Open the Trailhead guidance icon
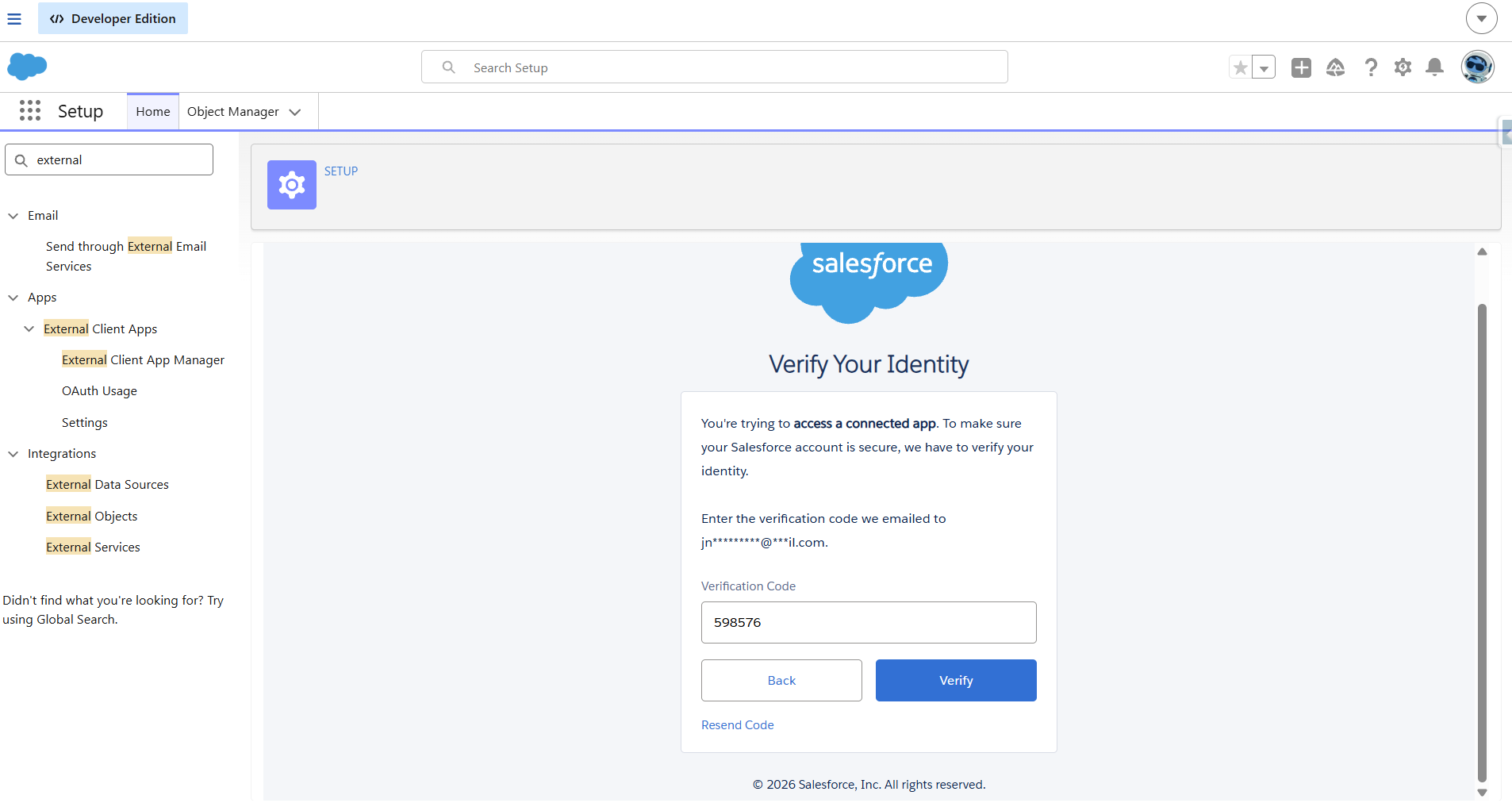Screen dimensions: 1512x803 click(1336, 67)
